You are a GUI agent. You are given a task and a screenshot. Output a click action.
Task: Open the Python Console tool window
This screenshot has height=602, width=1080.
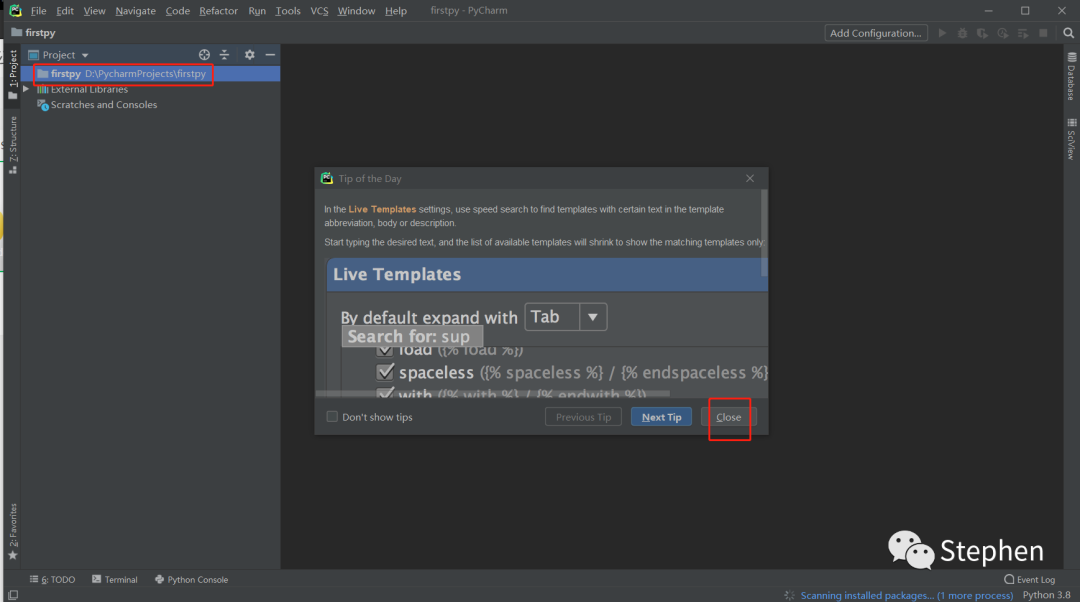191,579
